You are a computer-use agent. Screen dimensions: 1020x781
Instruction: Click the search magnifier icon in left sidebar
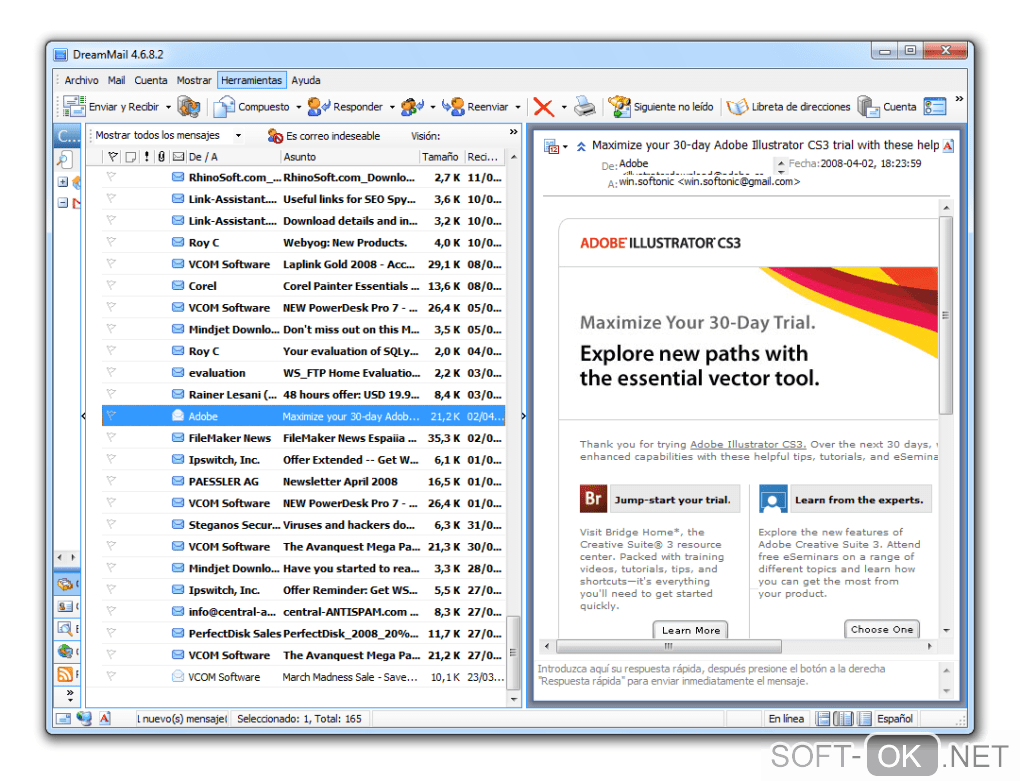[x=64, y=159]
